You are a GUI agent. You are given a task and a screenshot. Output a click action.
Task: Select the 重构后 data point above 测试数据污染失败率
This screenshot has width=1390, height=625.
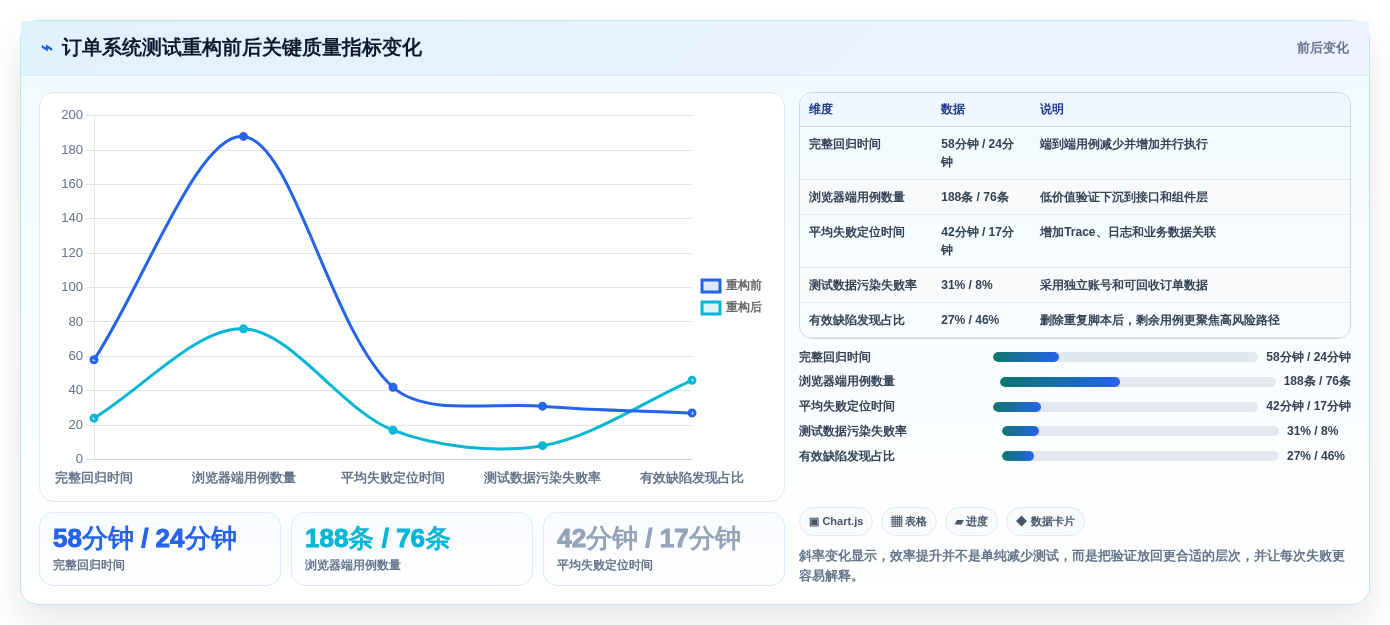point(542,446)
